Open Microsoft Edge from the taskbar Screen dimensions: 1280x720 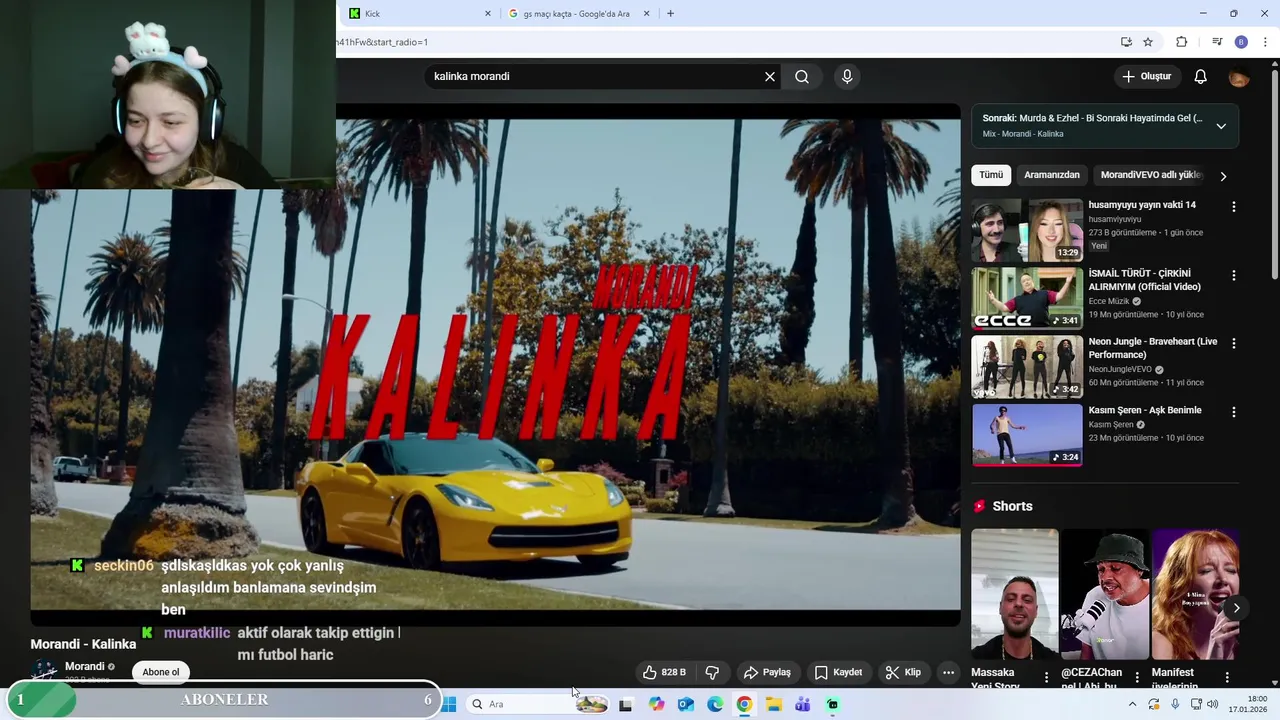tap(715, 704)
